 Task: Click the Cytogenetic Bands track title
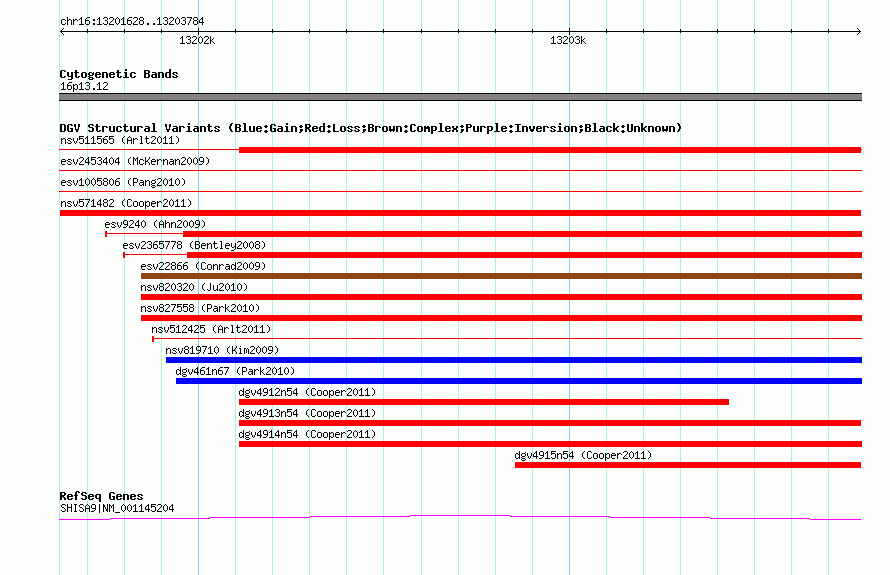point(119,74)
